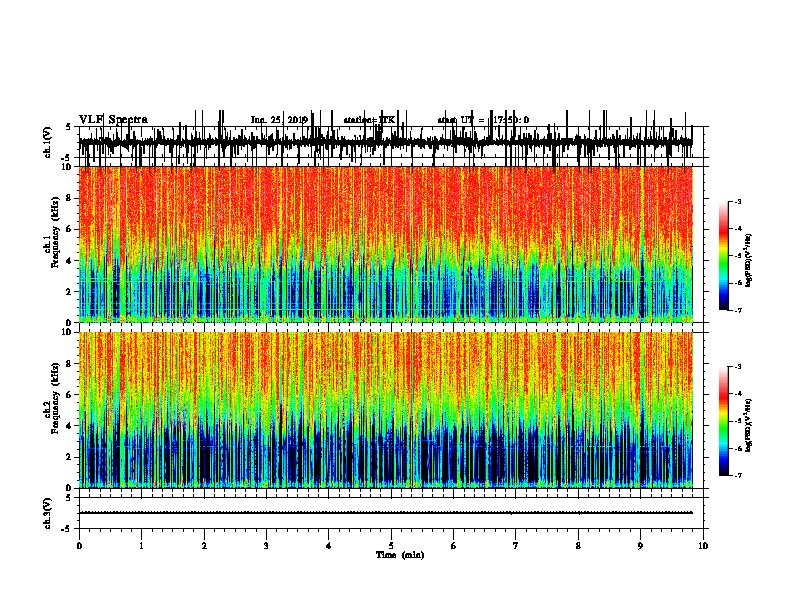The image size is (792, 612).
Task: Click ch.1 frequency tick label '2'
Action: 69,292
